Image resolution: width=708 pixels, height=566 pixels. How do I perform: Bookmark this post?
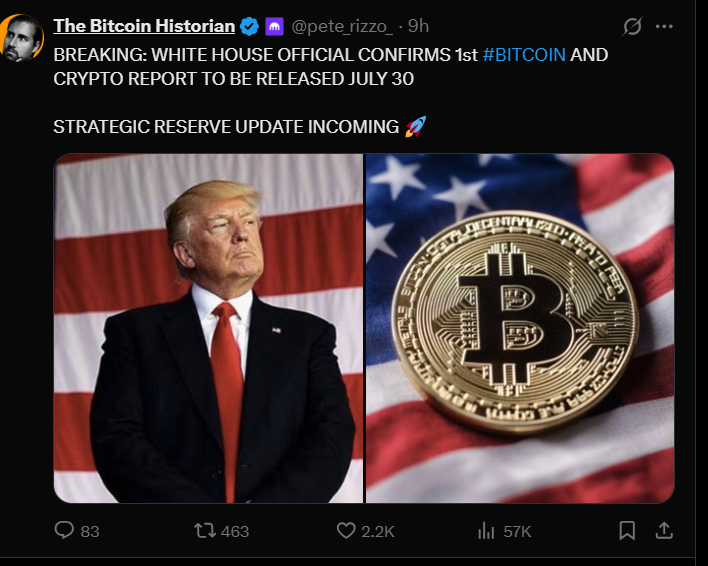(x=627, y=531)
